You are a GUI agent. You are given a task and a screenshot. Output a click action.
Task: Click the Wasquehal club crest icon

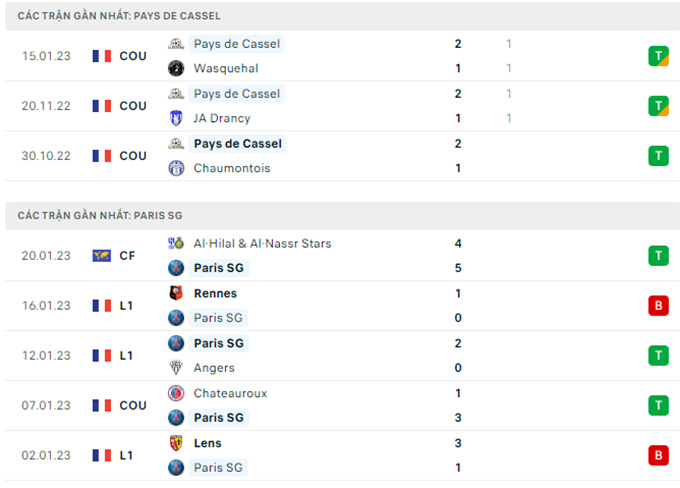coord(176,68)
